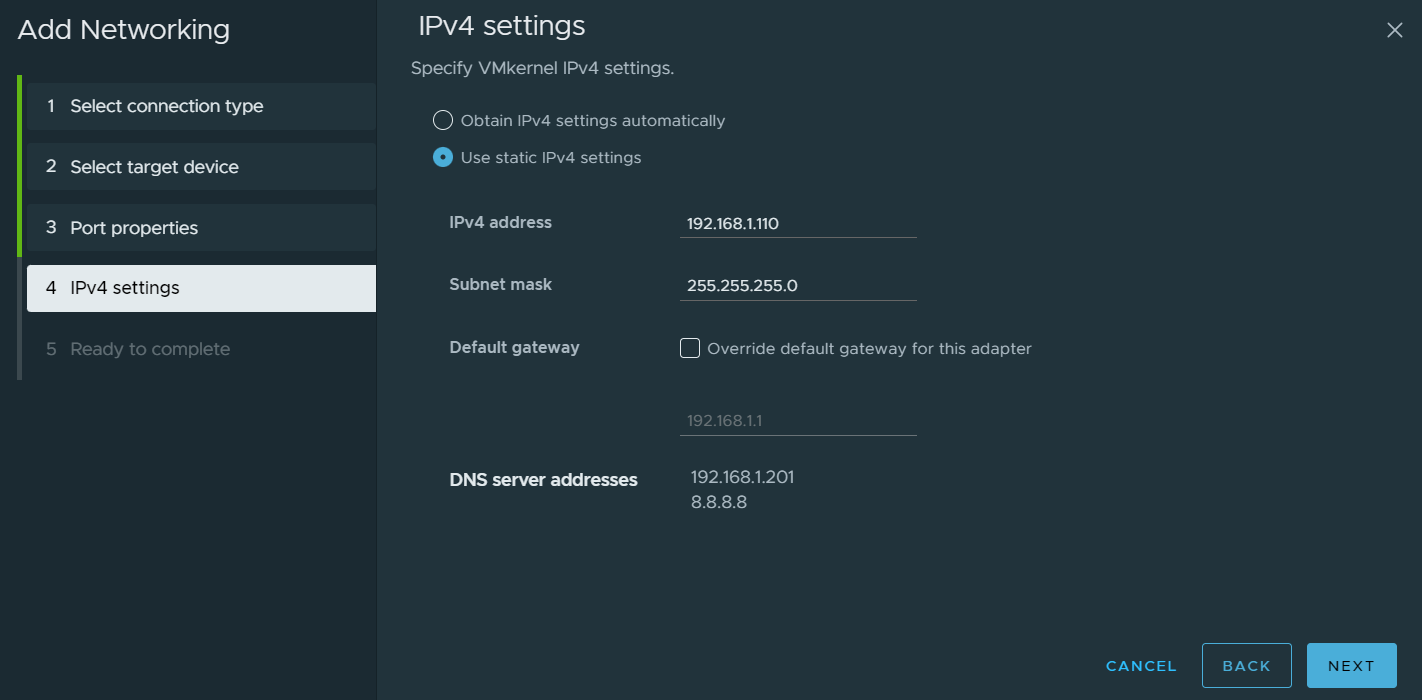Click the default gateway address field
This screenshot has height=700, width=1422.
(x=797, y=421)
